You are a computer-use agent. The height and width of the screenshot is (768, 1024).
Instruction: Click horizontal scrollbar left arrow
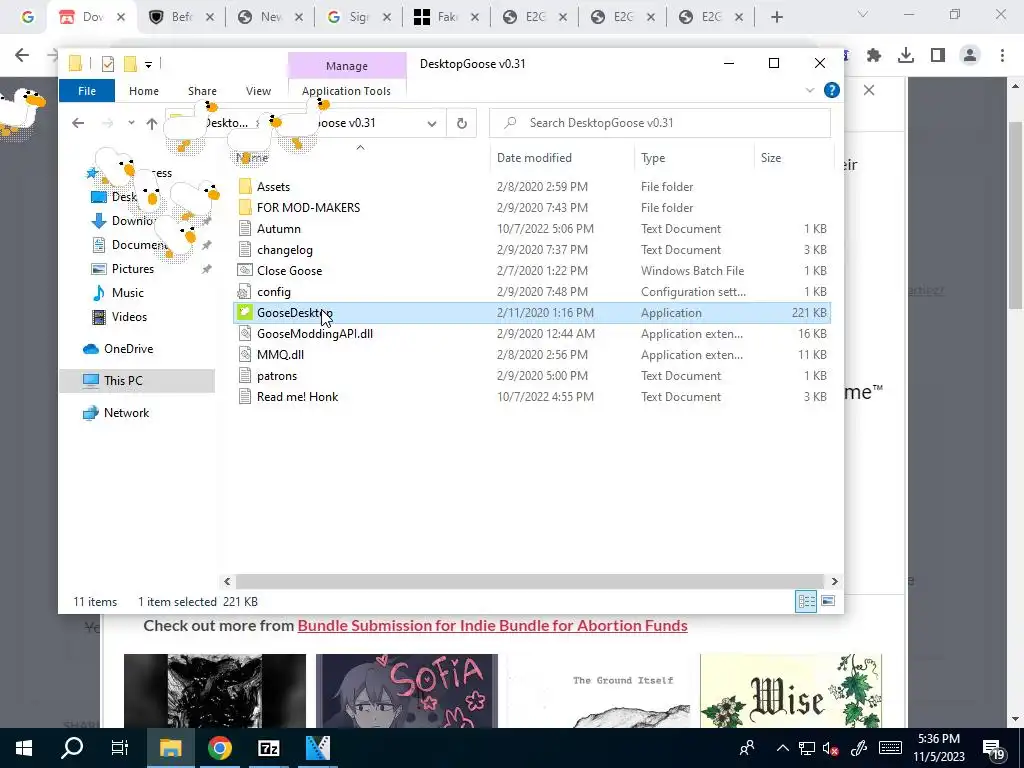pos(227,581)
